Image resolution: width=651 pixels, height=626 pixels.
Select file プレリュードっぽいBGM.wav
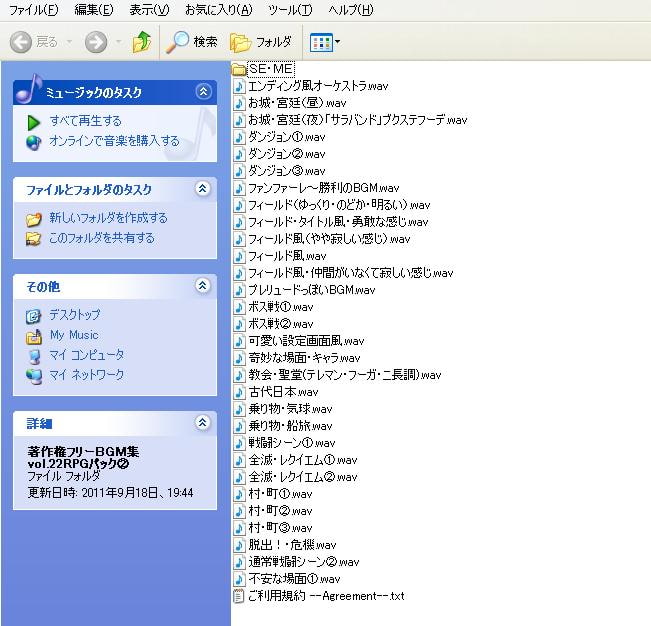pos(311,290)
